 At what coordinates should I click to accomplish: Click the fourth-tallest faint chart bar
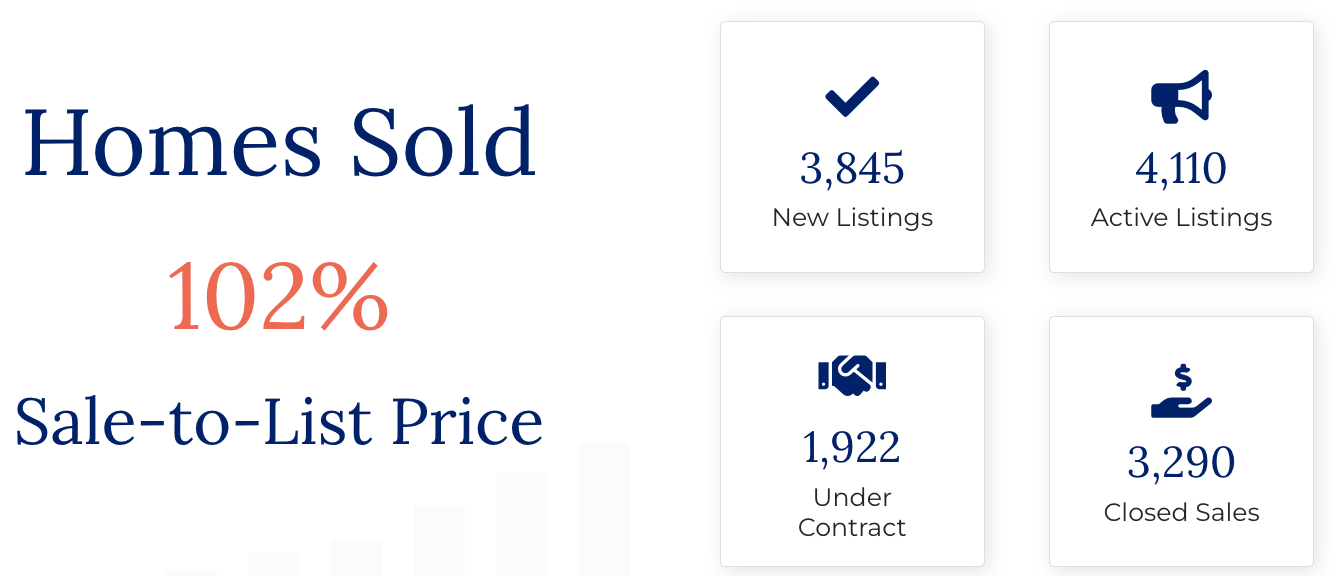point(357,557)
